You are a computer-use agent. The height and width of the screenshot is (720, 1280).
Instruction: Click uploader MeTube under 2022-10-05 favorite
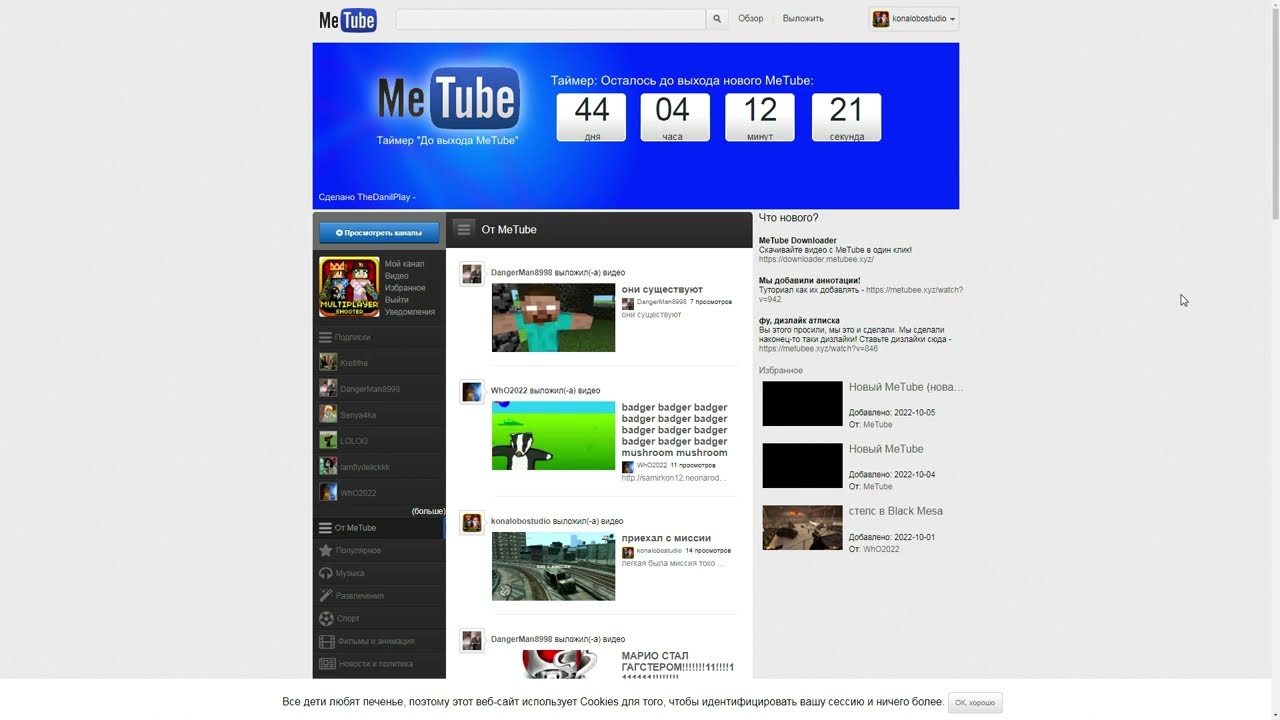coord(878,425)
